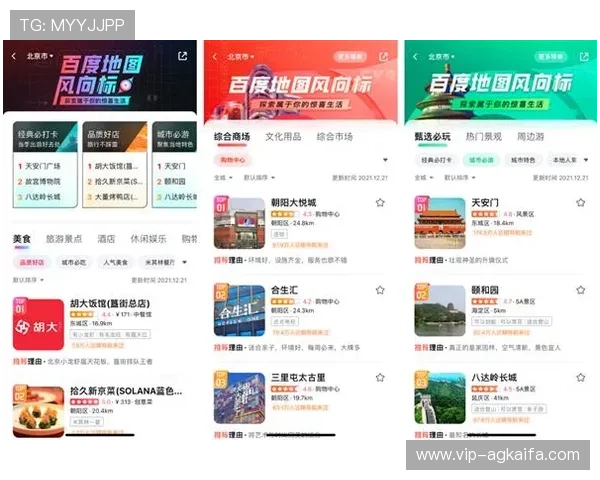Expand filter arrow beside 购物中心 chip row
Viewport: 600px width, 480px height.
[x=385, y=160]
